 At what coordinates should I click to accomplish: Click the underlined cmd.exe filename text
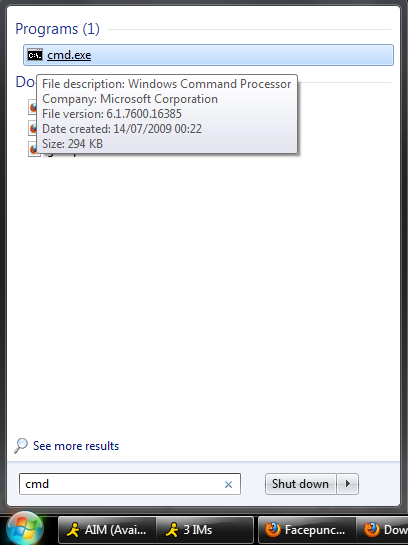coord(69,55)
